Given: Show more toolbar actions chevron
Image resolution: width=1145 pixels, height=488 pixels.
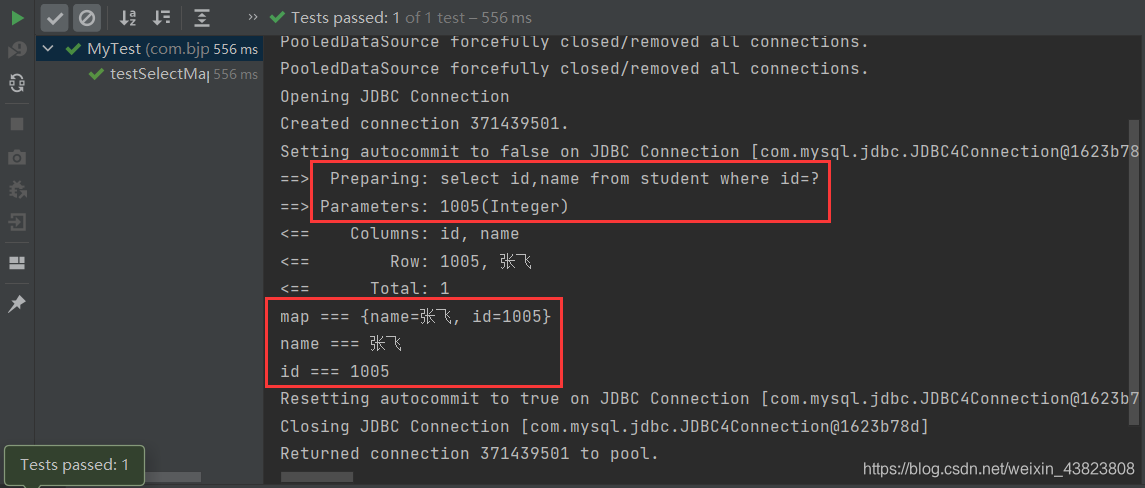Looking at the screenshot, I should pyautogui.click(x=251, y=17).
